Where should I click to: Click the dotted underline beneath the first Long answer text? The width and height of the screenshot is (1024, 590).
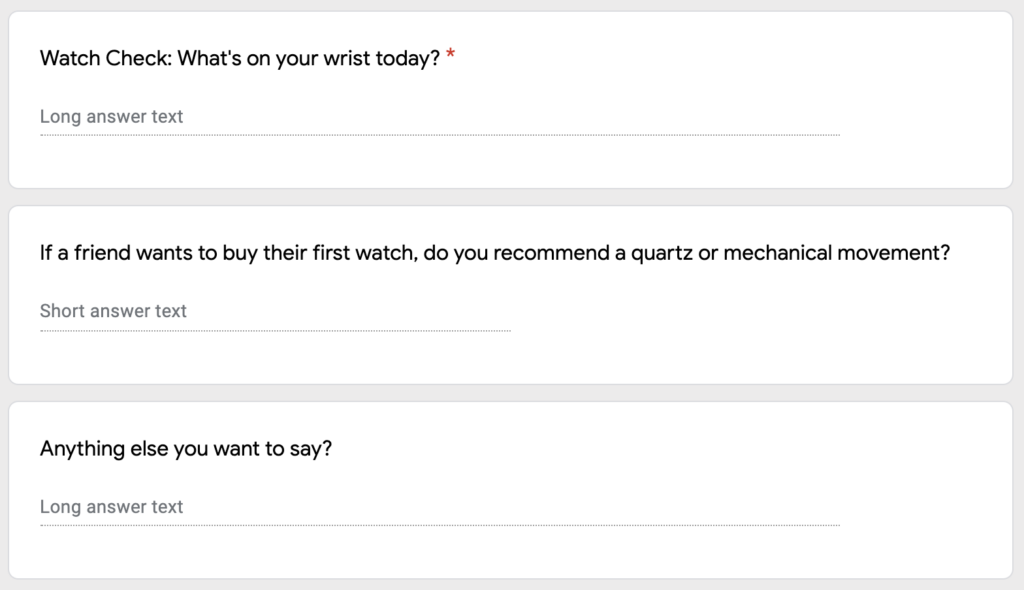pos(440,135)
